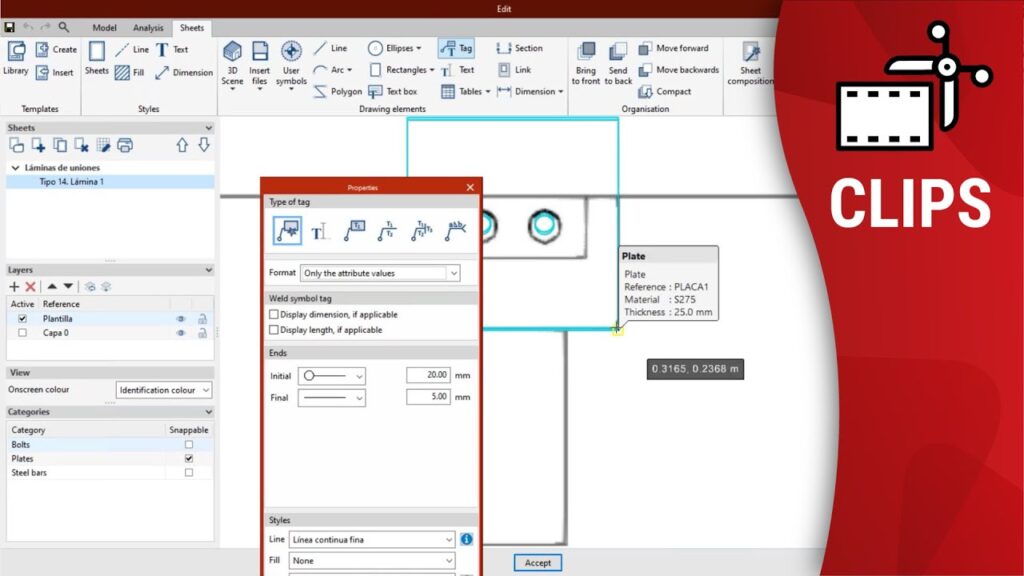Close the Properties dialog

pos(470,187)
